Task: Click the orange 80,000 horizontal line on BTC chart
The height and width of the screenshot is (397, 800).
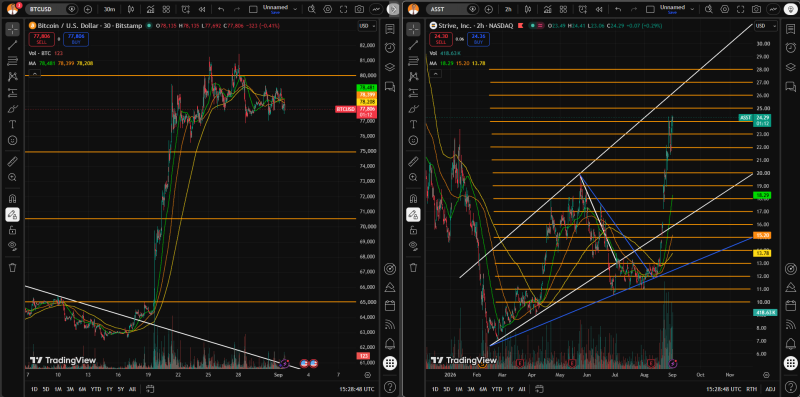Action: pos(153,76)
